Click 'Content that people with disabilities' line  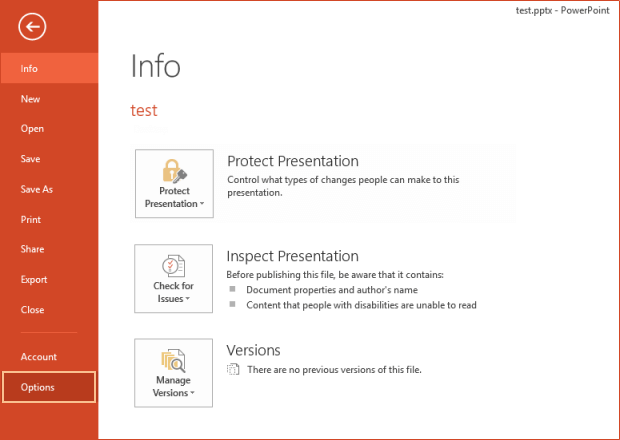pos(361,305)
